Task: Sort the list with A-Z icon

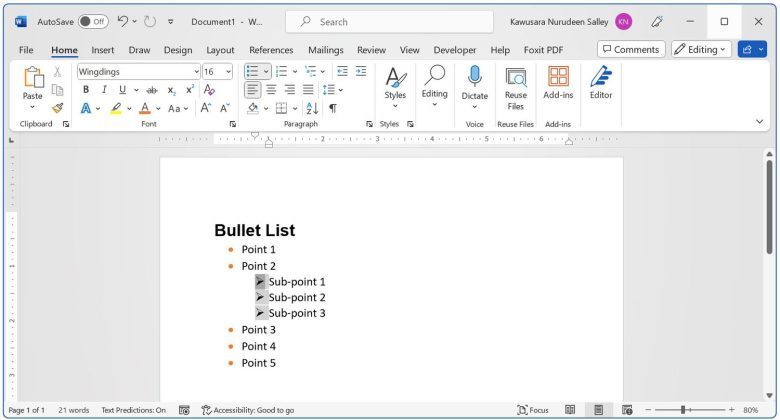Action: click(x=312, y=108)
